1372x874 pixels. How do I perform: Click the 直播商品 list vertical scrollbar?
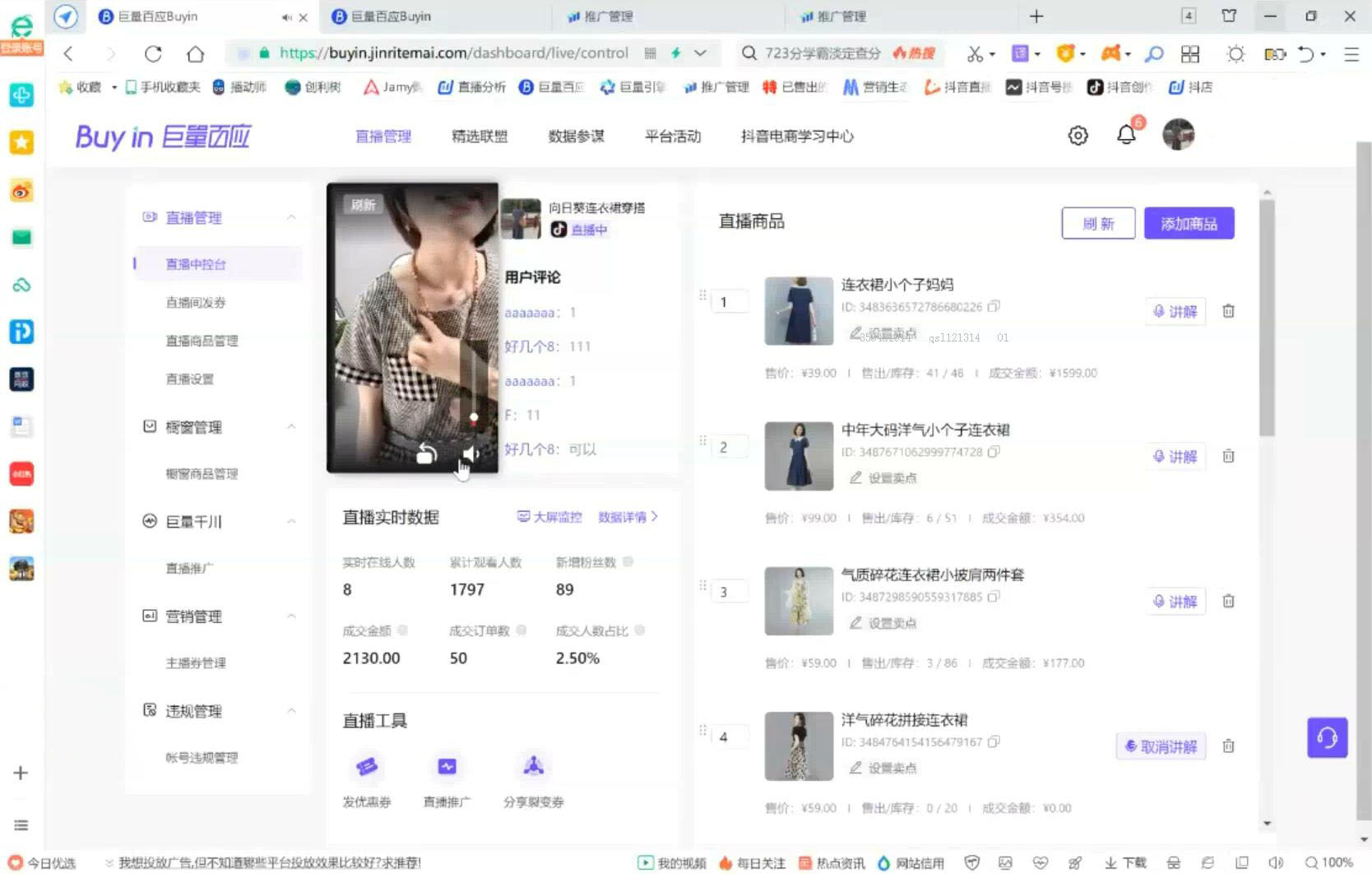[1267, 317]
